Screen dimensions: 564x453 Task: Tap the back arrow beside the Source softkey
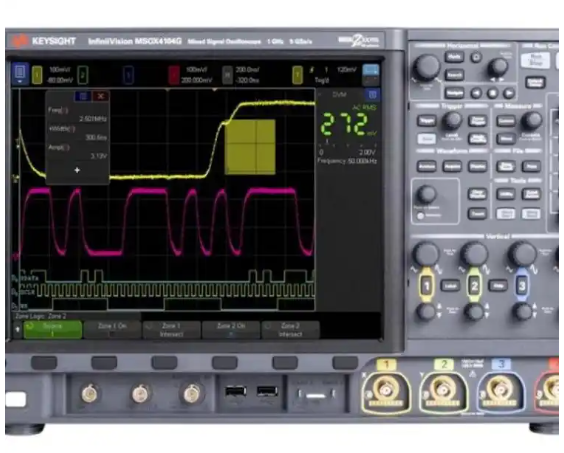click(17, 329)
